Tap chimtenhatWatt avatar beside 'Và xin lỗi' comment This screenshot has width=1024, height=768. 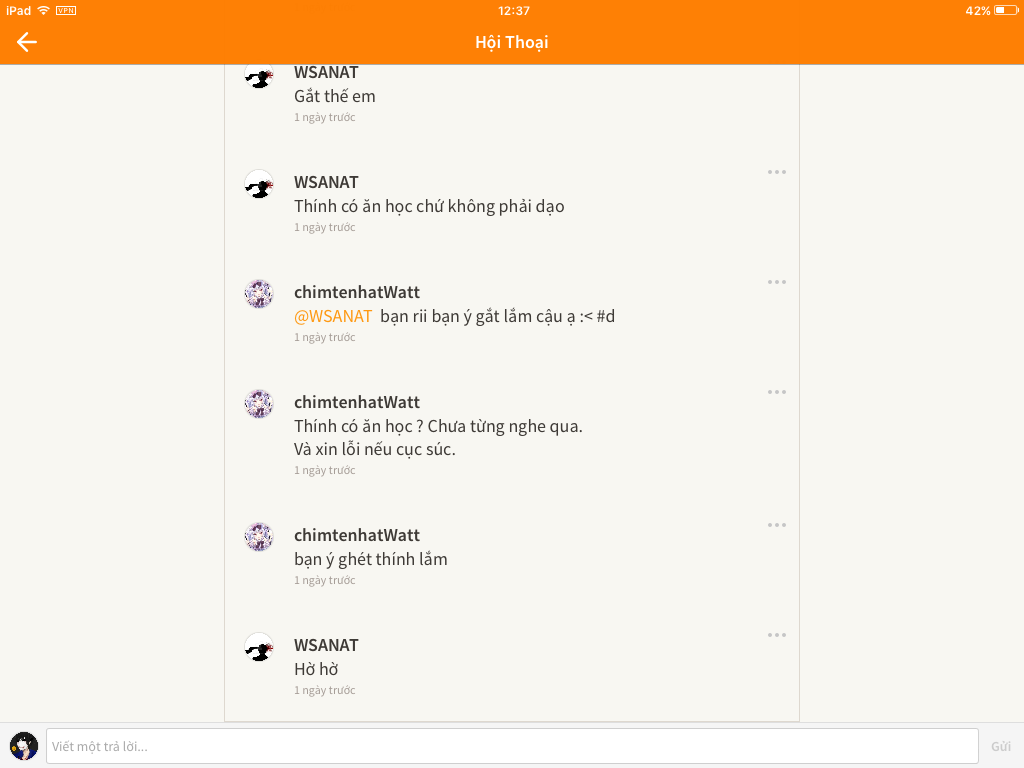coord(259,404)
